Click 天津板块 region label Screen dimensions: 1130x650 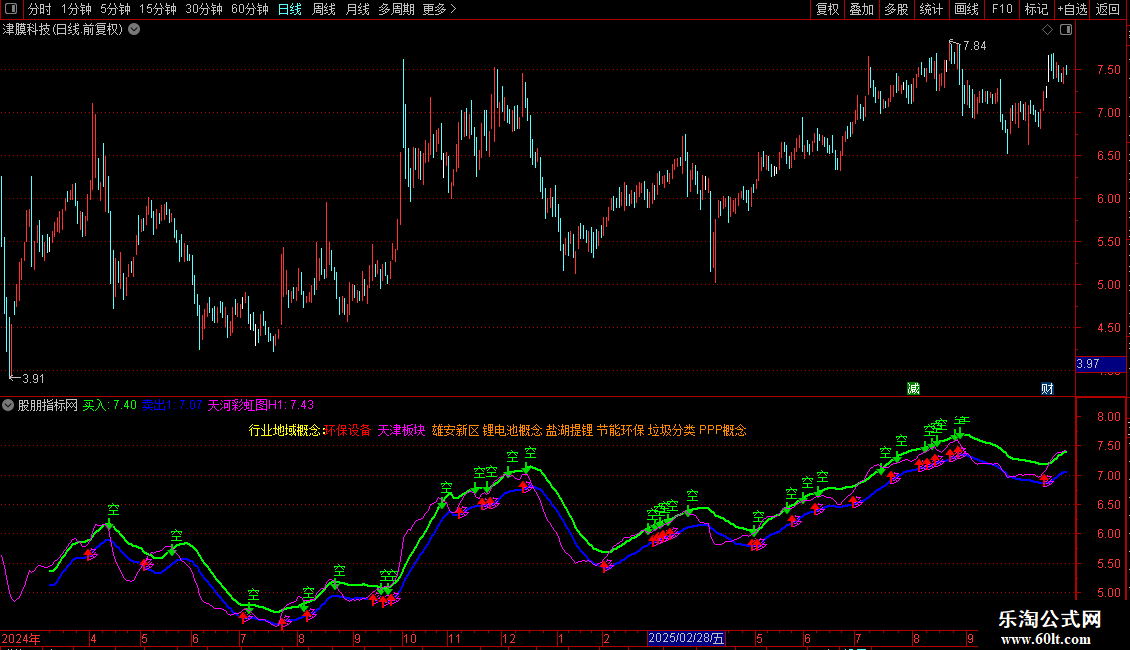[x=401, y=430]
